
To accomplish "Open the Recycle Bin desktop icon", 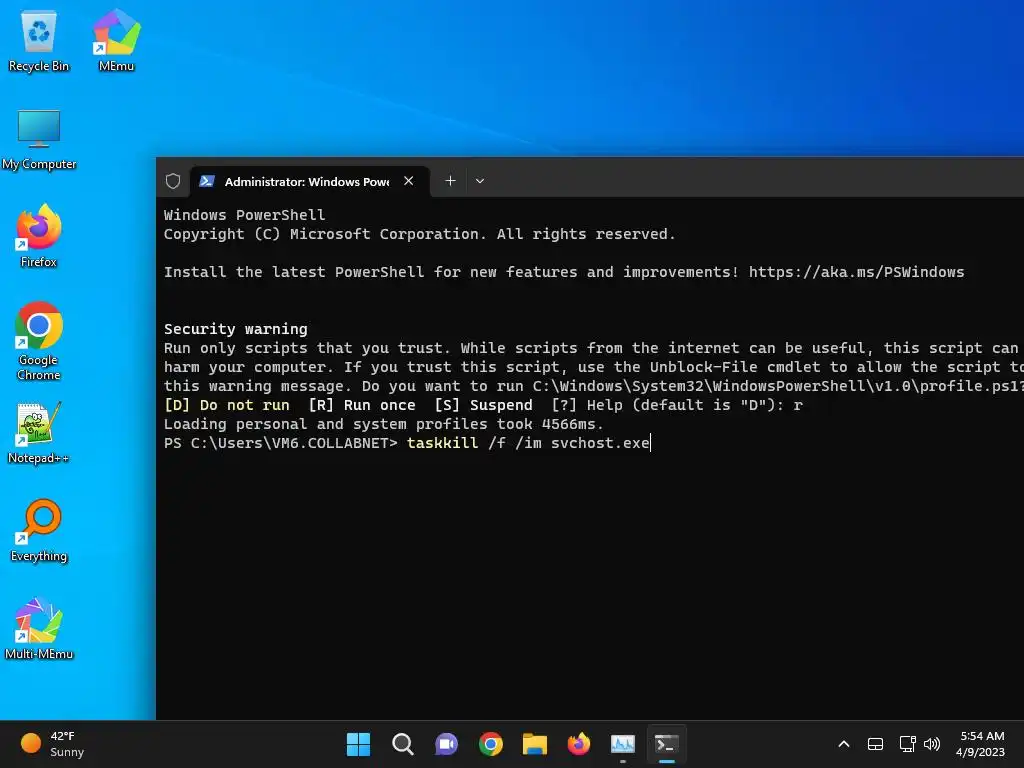I will 39,40.
